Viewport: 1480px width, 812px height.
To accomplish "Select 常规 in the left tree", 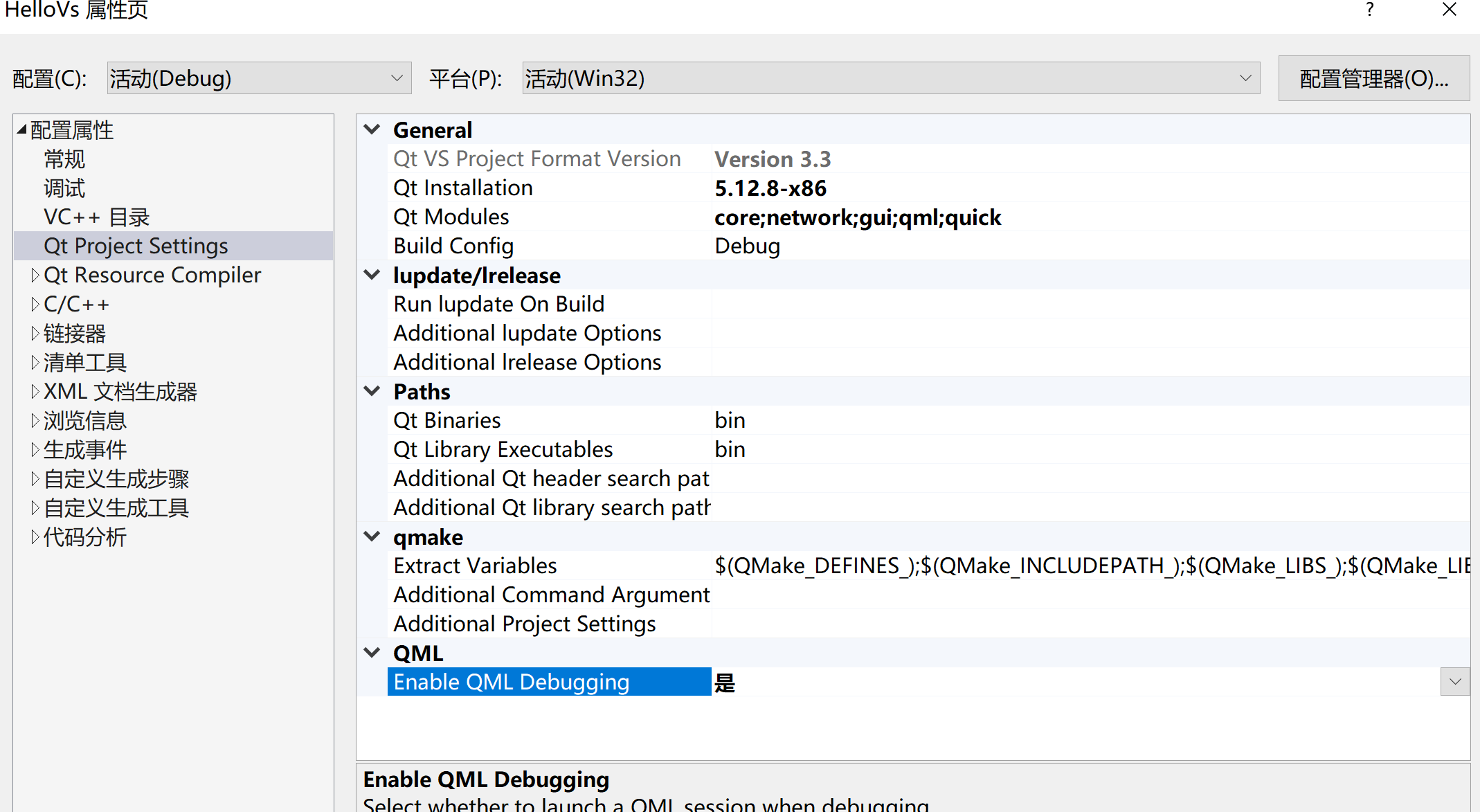I will [64, 159].
